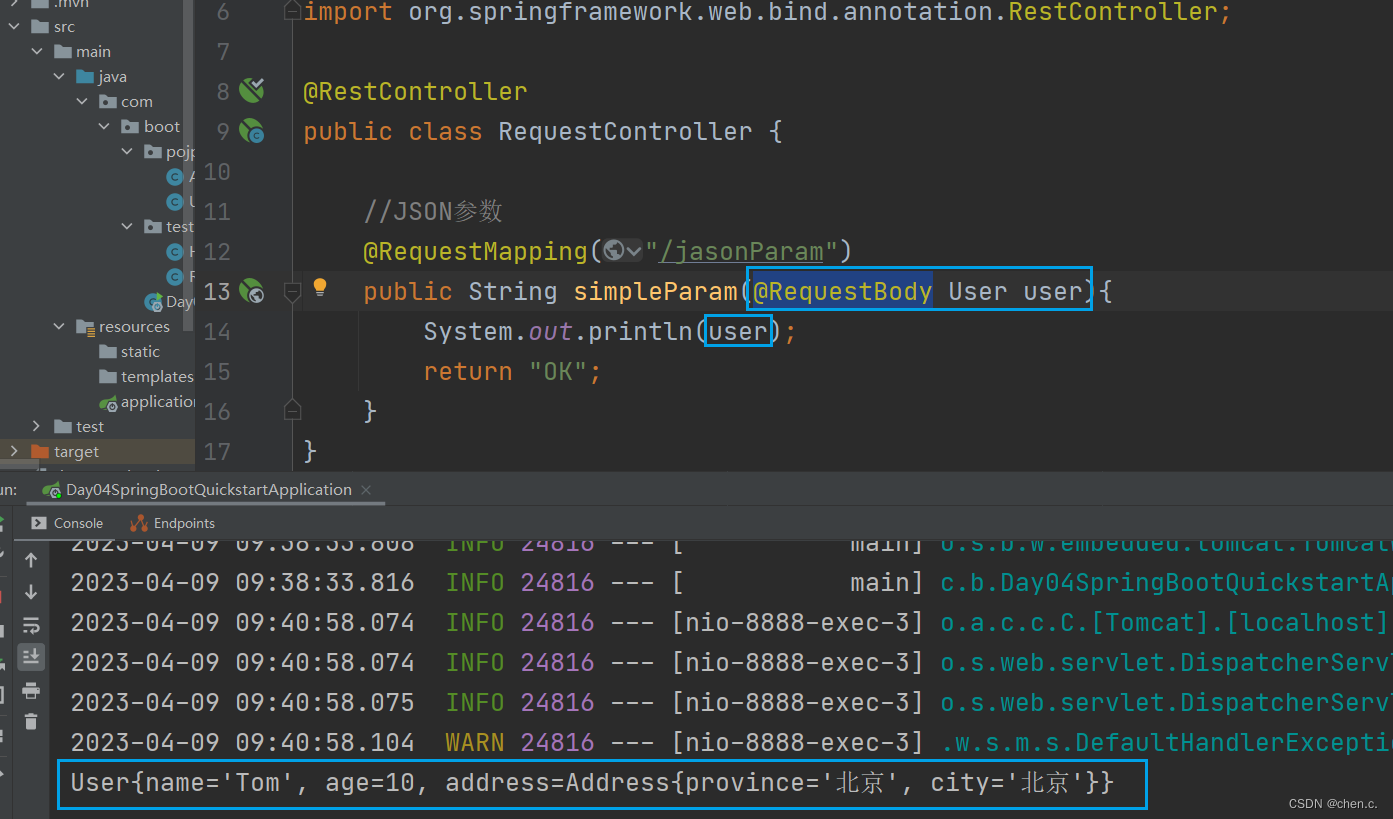Screen dimensions: 1393x819
Task: Toggle soft-wrap in the console toolbar
Action: pyautogui.click(x=31, y=625)
